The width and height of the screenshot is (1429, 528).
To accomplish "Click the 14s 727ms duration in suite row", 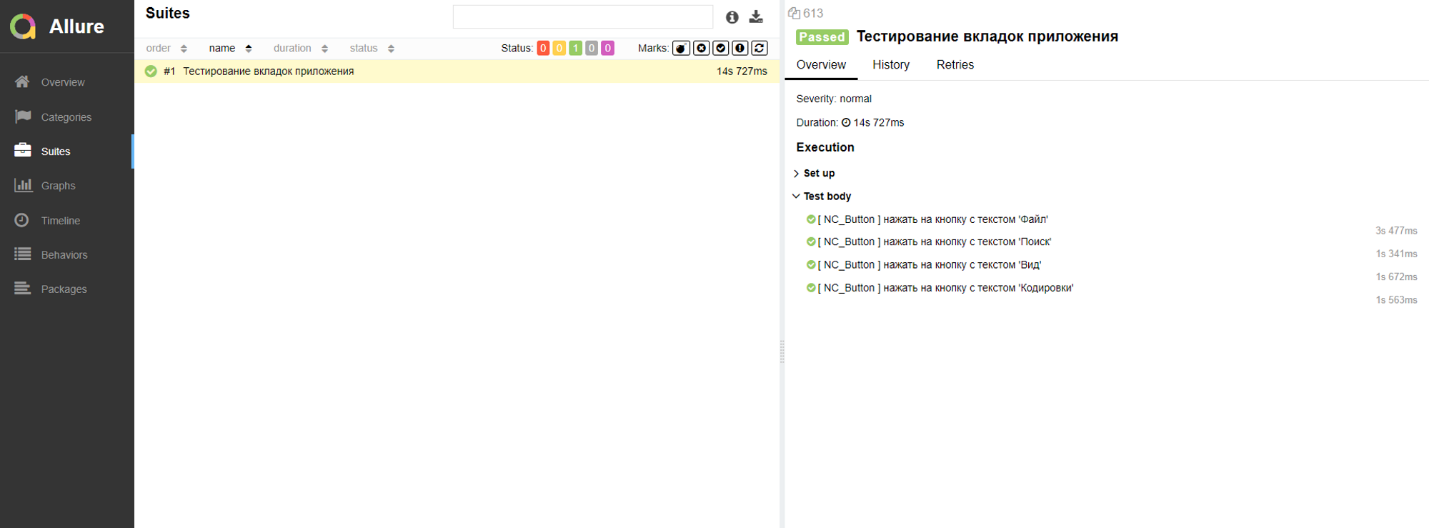I will (742, 71).
